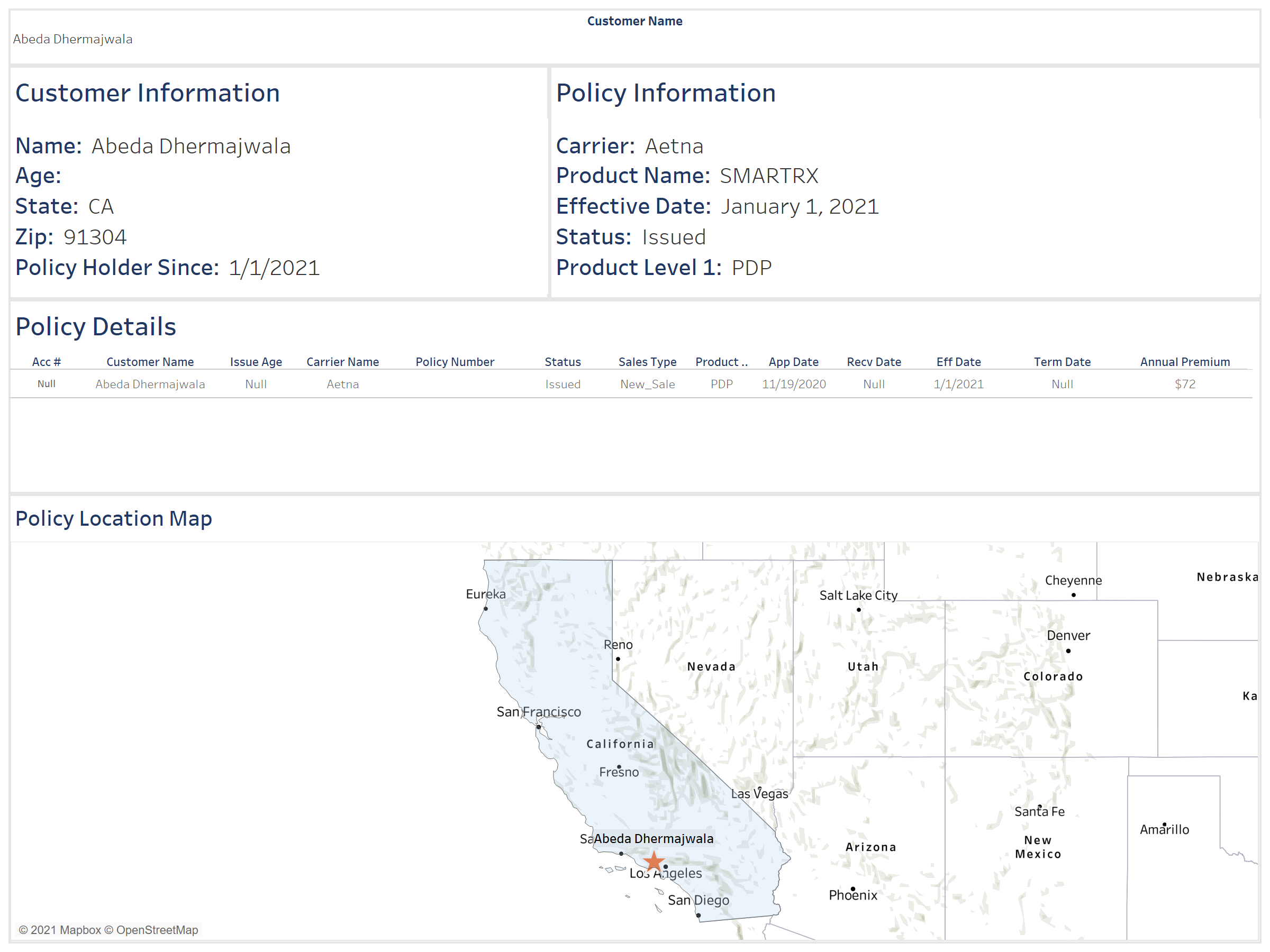
Task: Click the Customer Name filter field
Action: coord(73,39)
